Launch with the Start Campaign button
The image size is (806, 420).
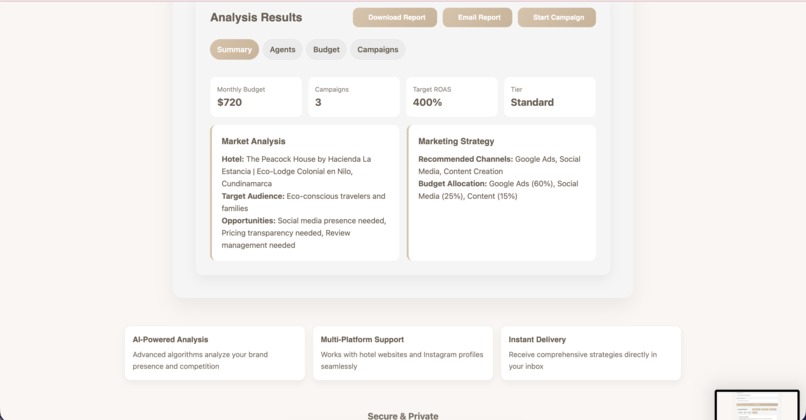(557, 17)
